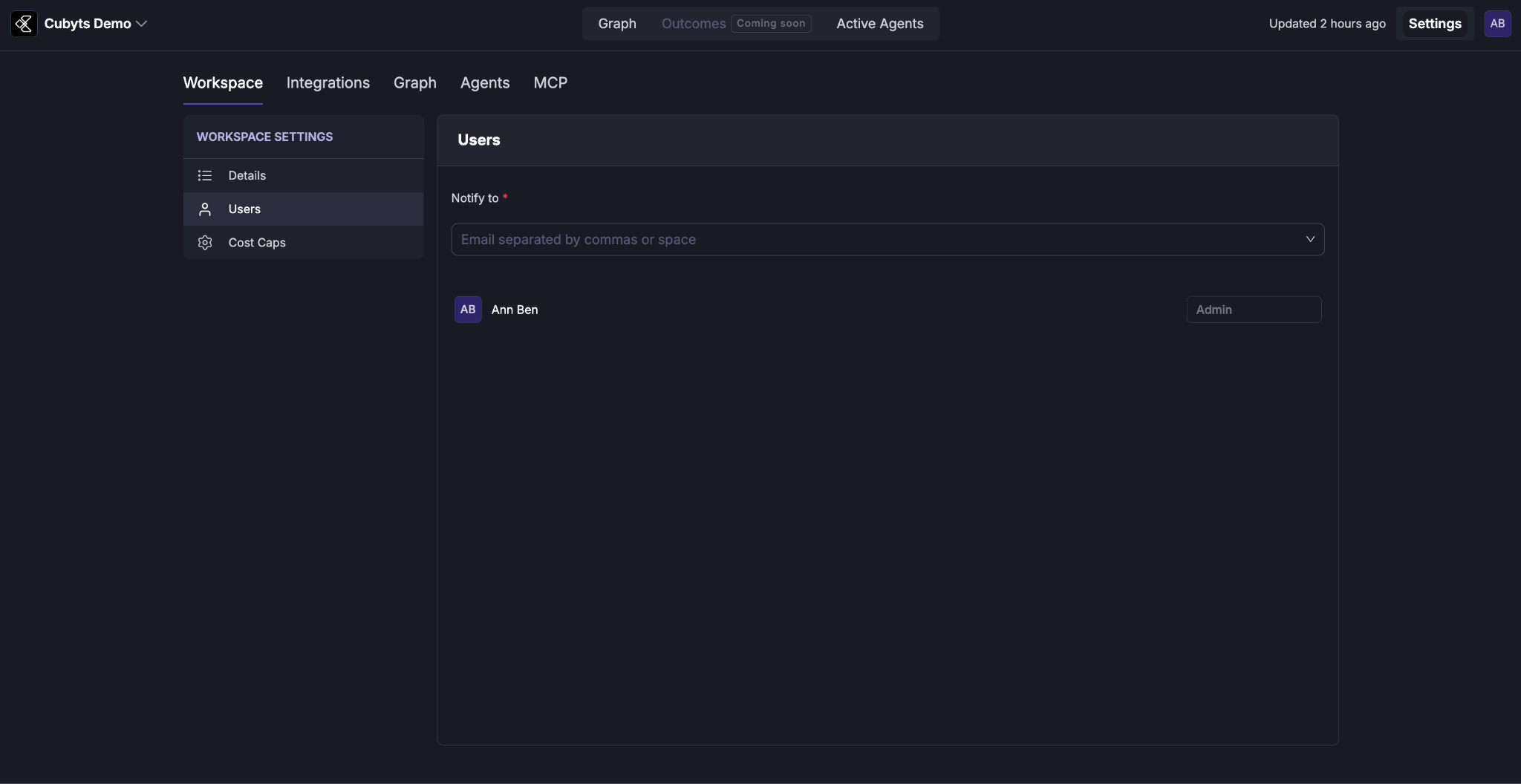Go to the Graph view in top navigation
Viewport: 1521px width, 784px height.
[x=617, y=24]
